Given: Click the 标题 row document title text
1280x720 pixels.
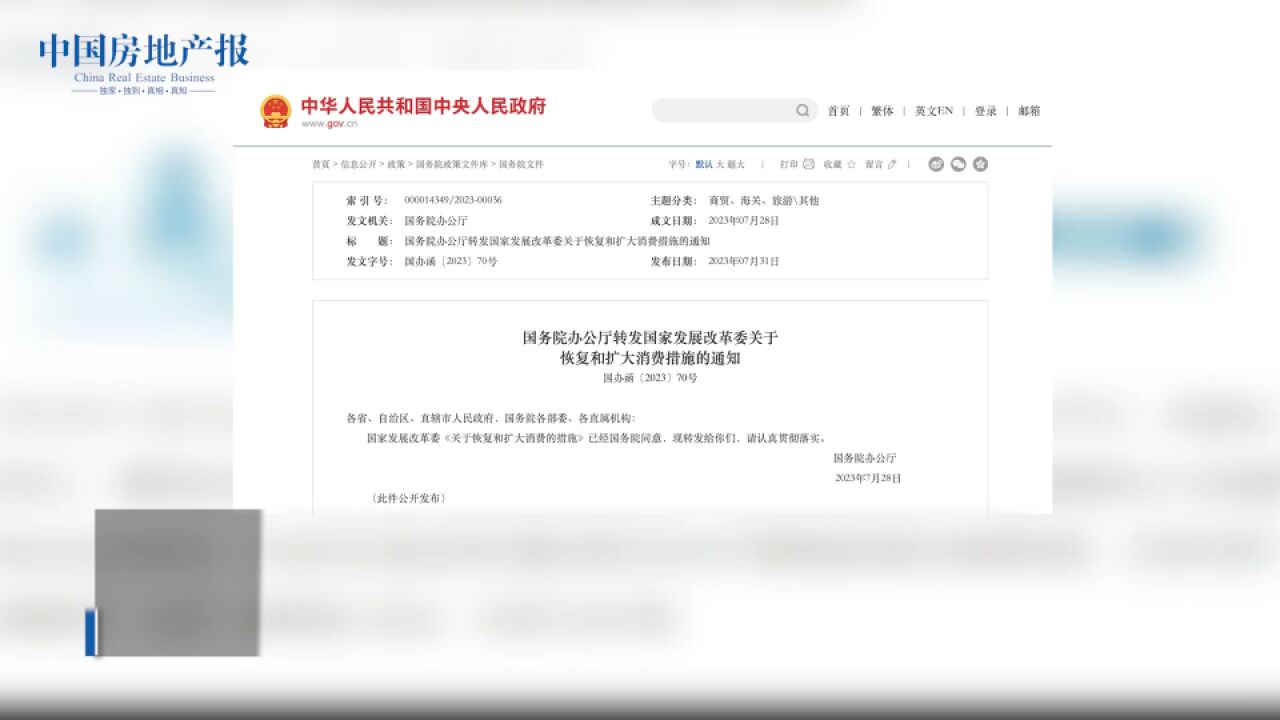Looking at the screenshot, I should click(557, 241).
